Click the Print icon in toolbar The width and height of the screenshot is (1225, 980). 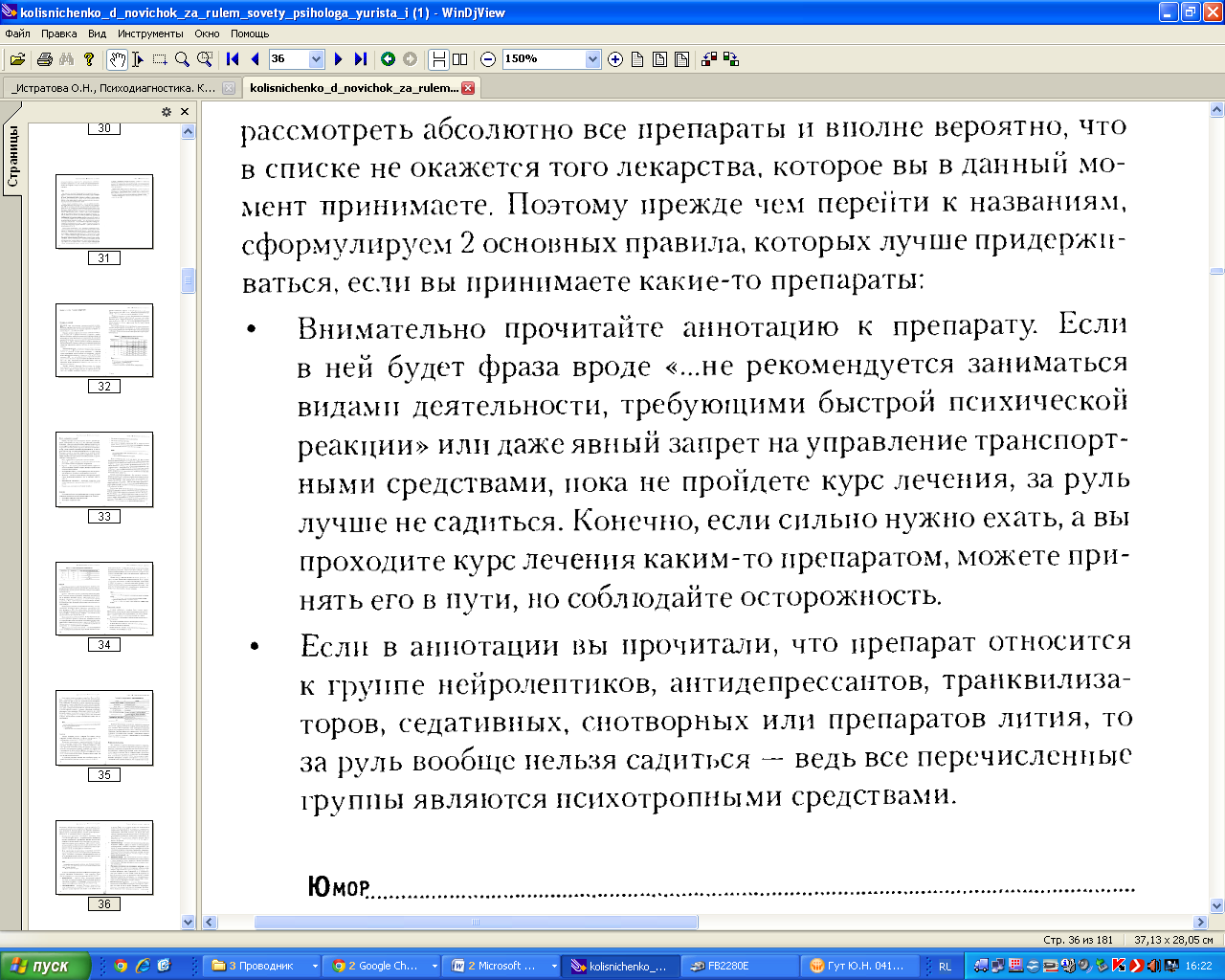coord(44,59)
